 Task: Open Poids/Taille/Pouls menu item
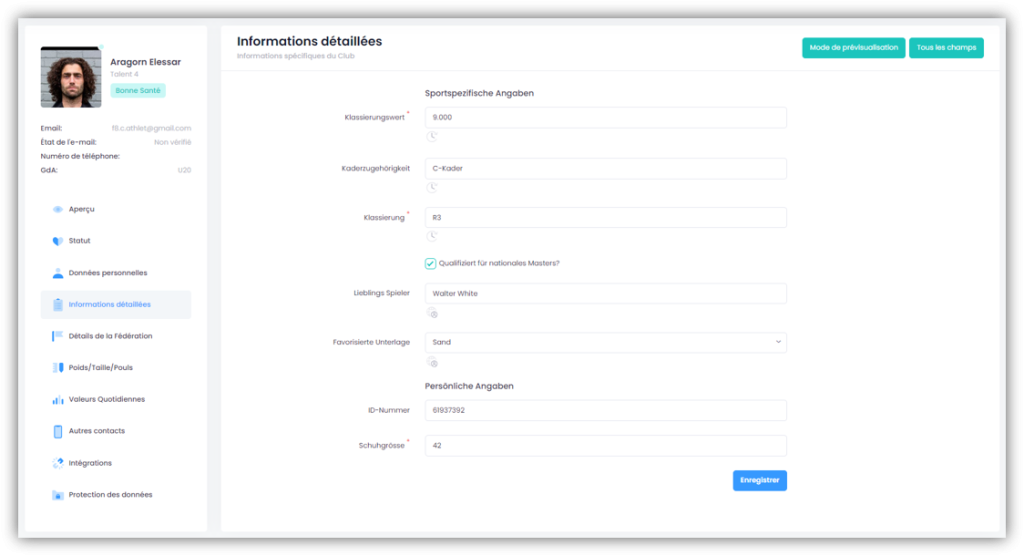(100, 368)
